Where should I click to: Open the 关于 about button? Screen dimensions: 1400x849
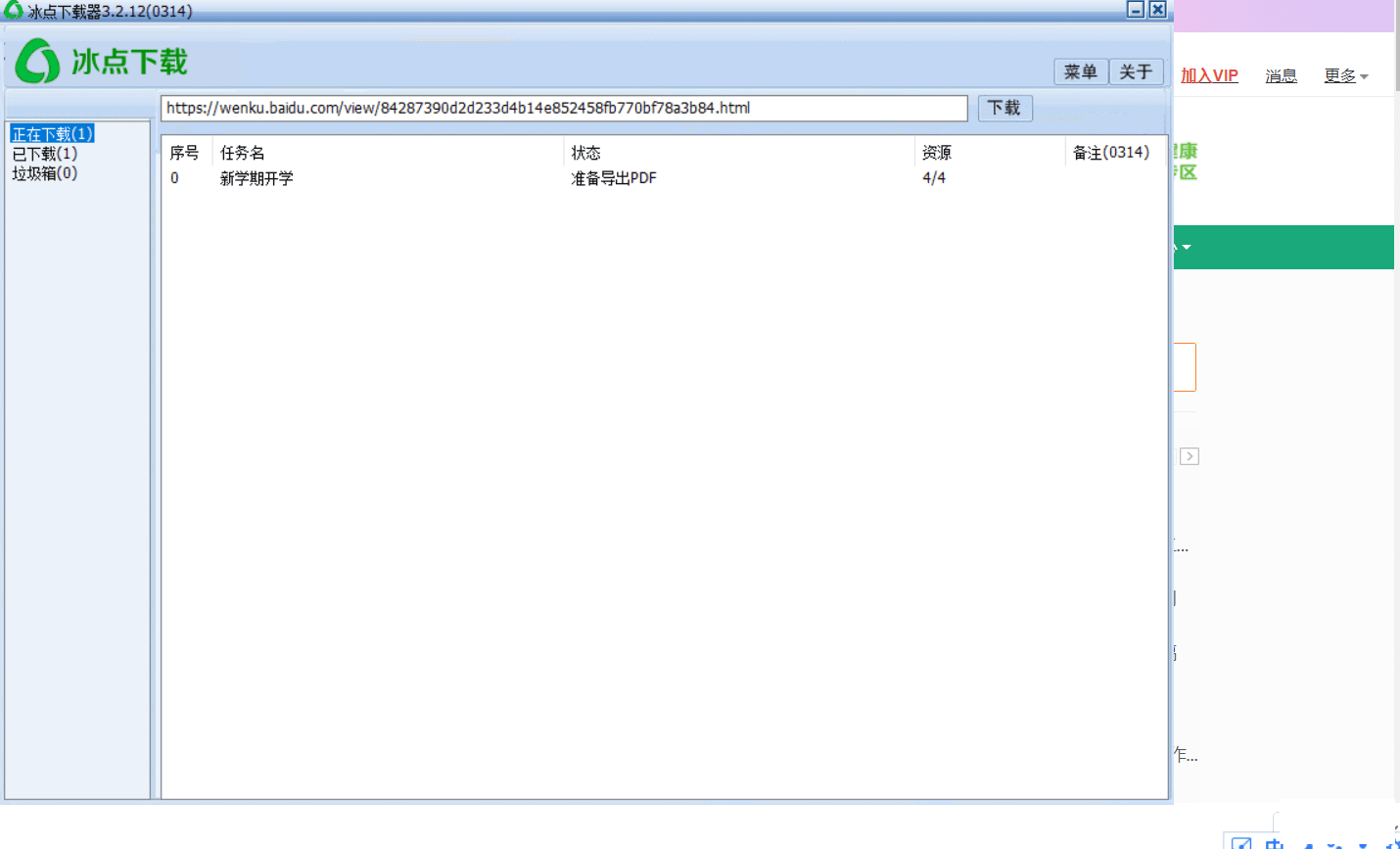click(1136, 71)
